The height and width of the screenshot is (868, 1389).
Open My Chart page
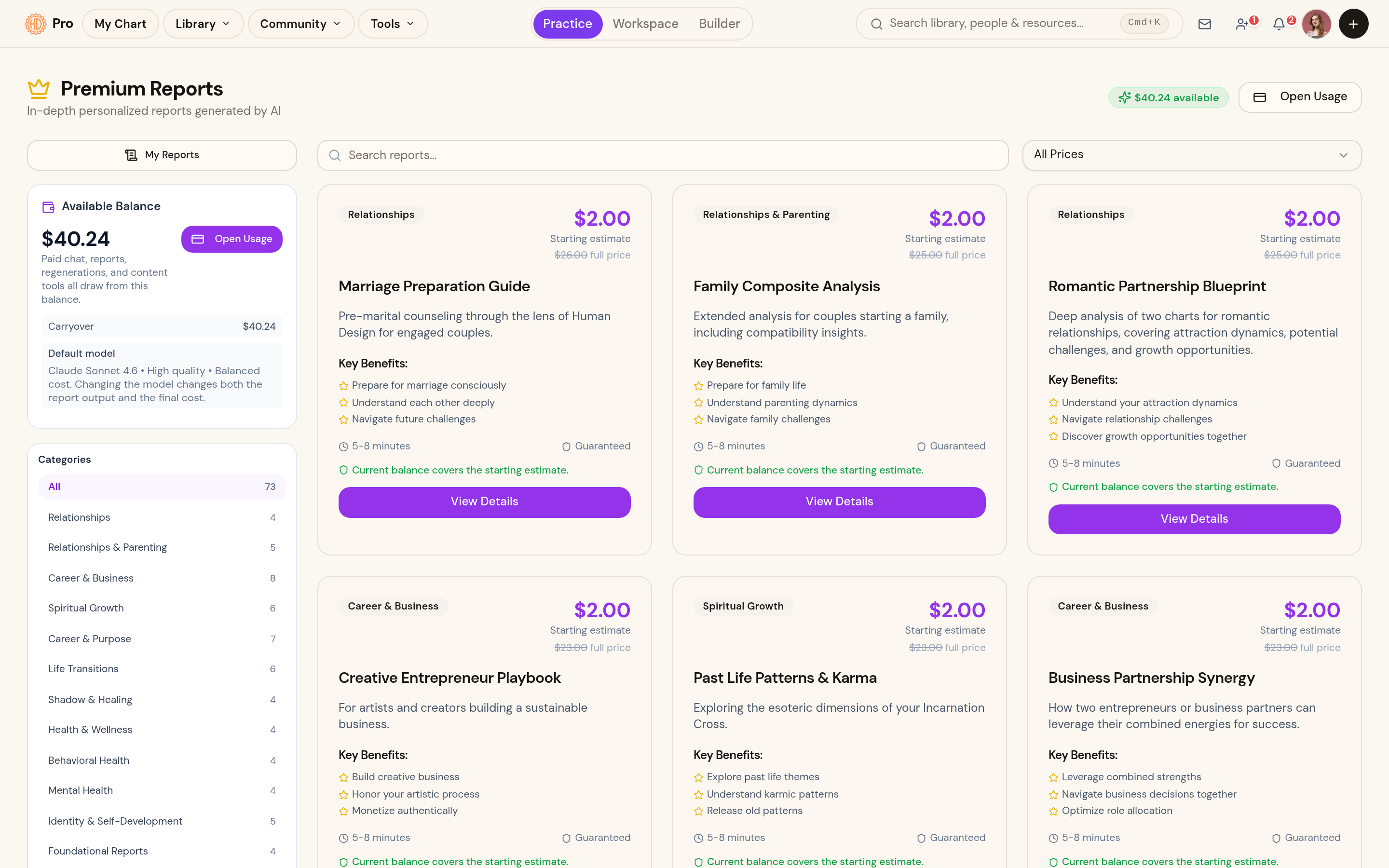[121, 24]
